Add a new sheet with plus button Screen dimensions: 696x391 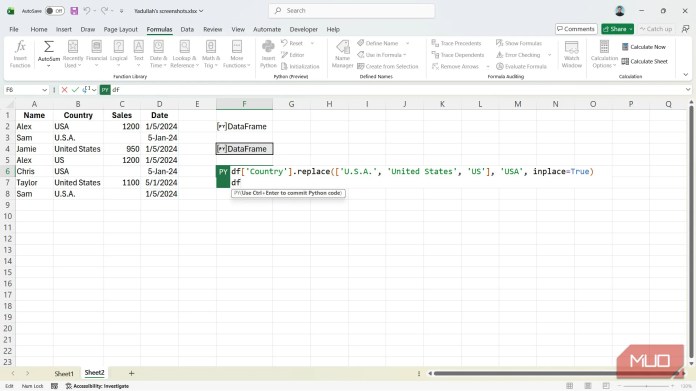click(131, 373)
